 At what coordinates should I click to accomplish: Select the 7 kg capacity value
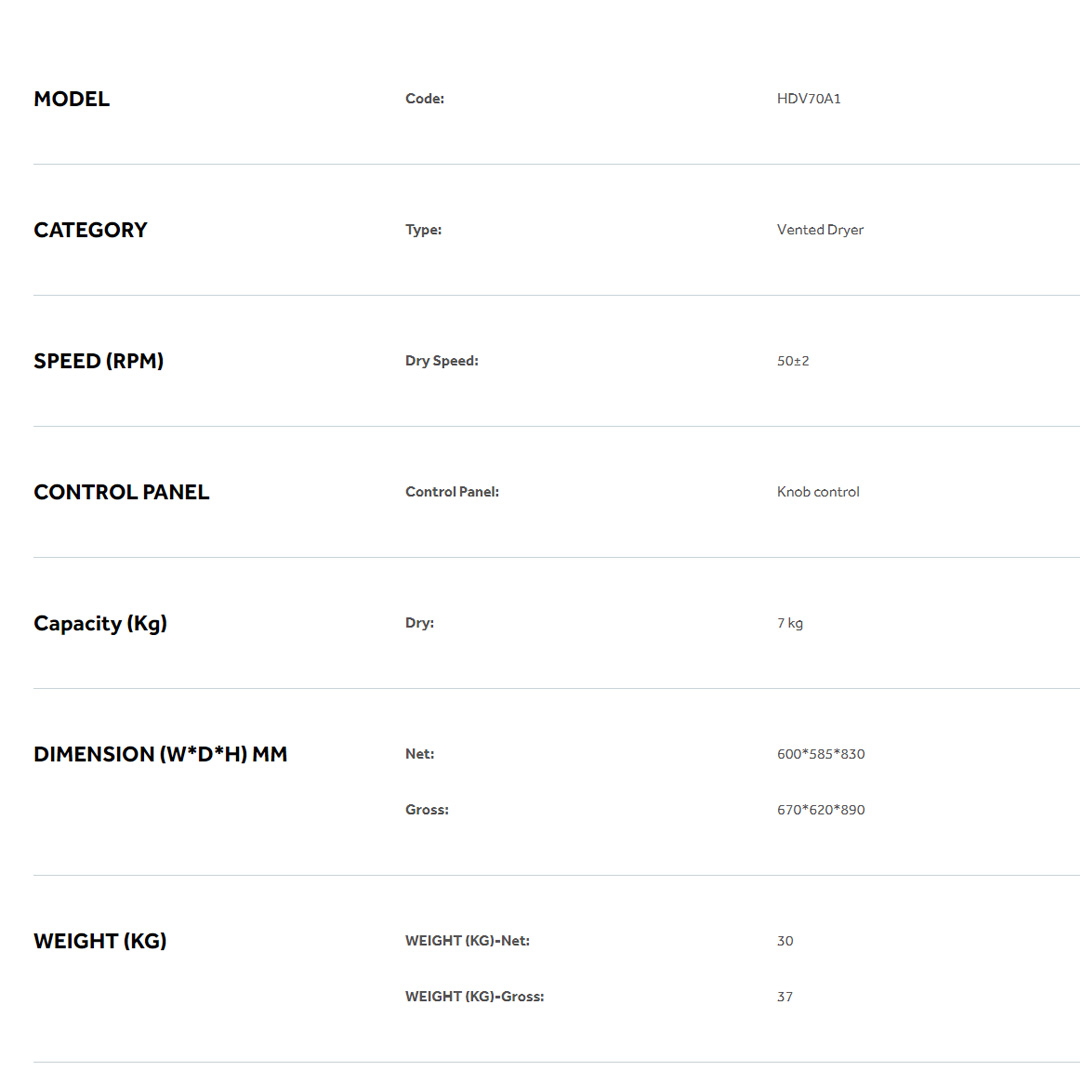790,623
